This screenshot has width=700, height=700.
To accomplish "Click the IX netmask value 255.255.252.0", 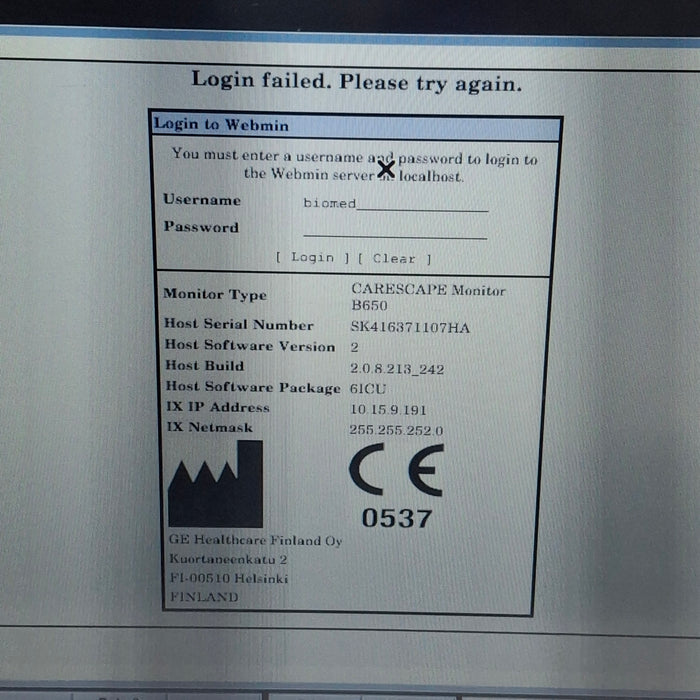I will click(x=396, y=430).
